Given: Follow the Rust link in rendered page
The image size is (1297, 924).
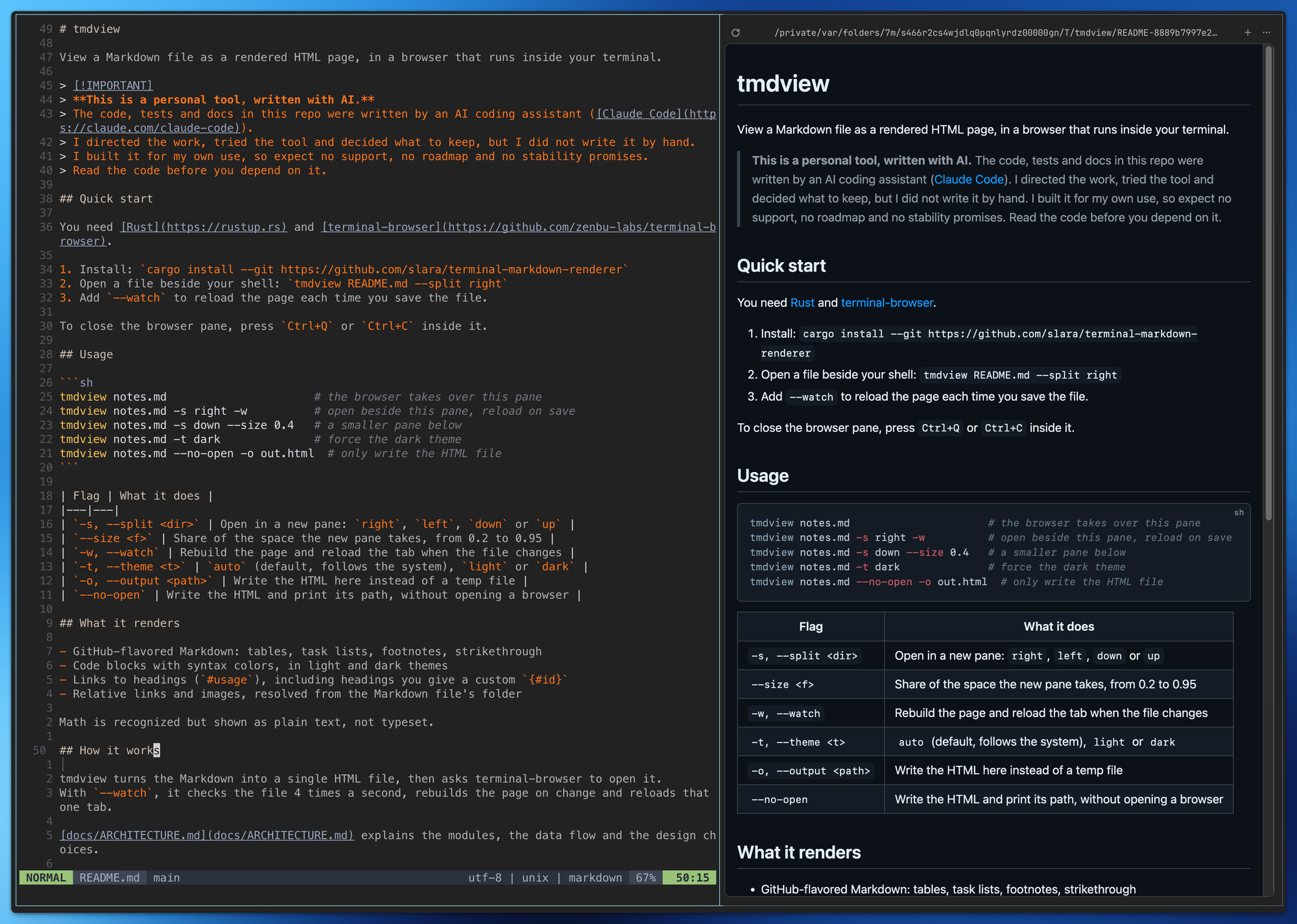Looking at the screenshot, I should point(802,303).
